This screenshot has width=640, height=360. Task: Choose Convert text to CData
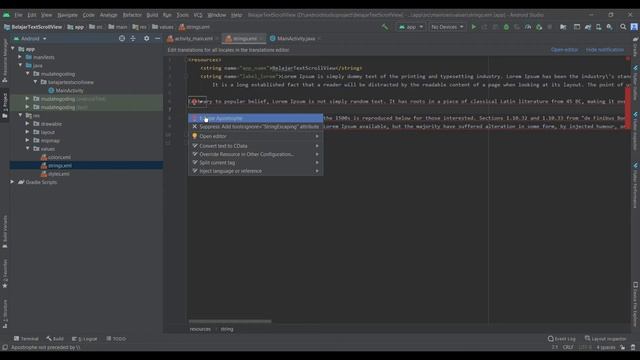[x=256, y=146]
